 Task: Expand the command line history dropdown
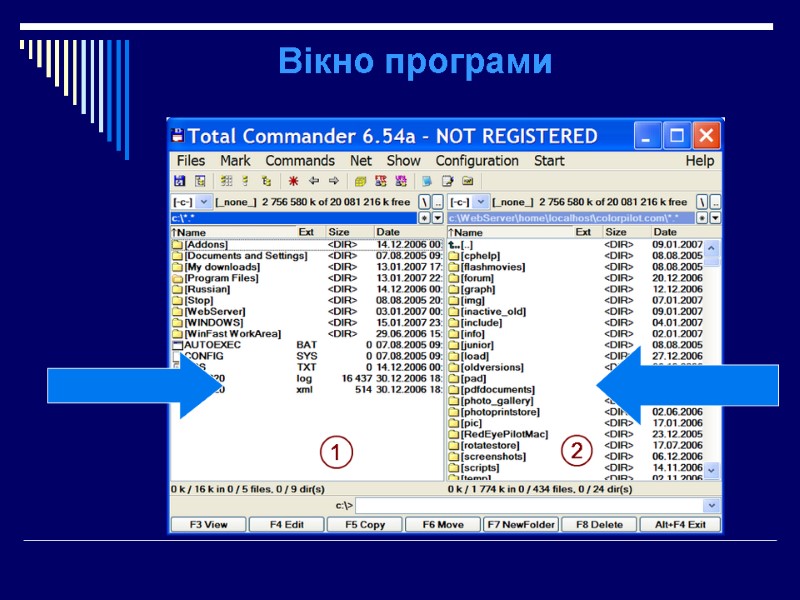tap(711, 506)
